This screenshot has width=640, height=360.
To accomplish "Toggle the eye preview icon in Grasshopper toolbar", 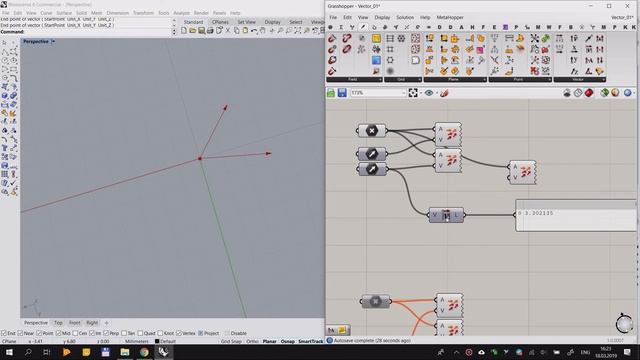I will point(429,93).
